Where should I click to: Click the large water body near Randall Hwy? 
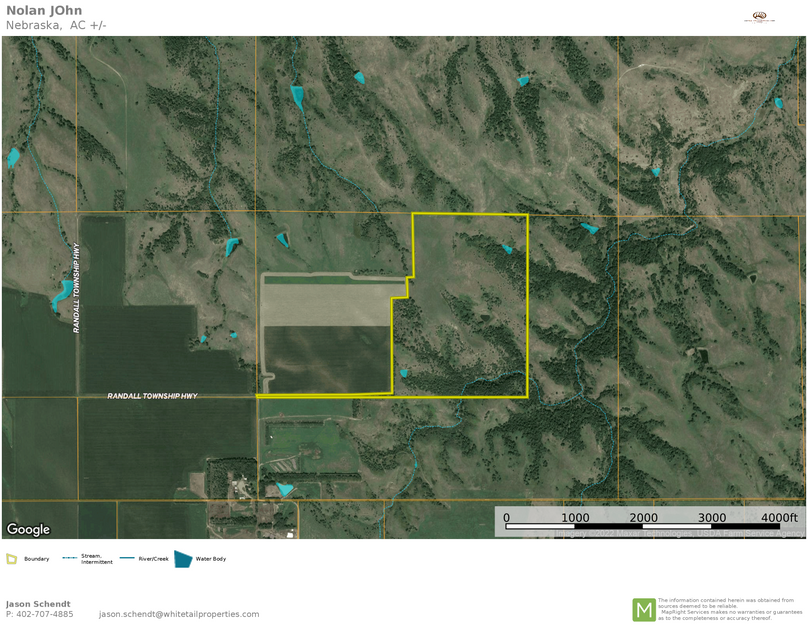click(62, 293)
